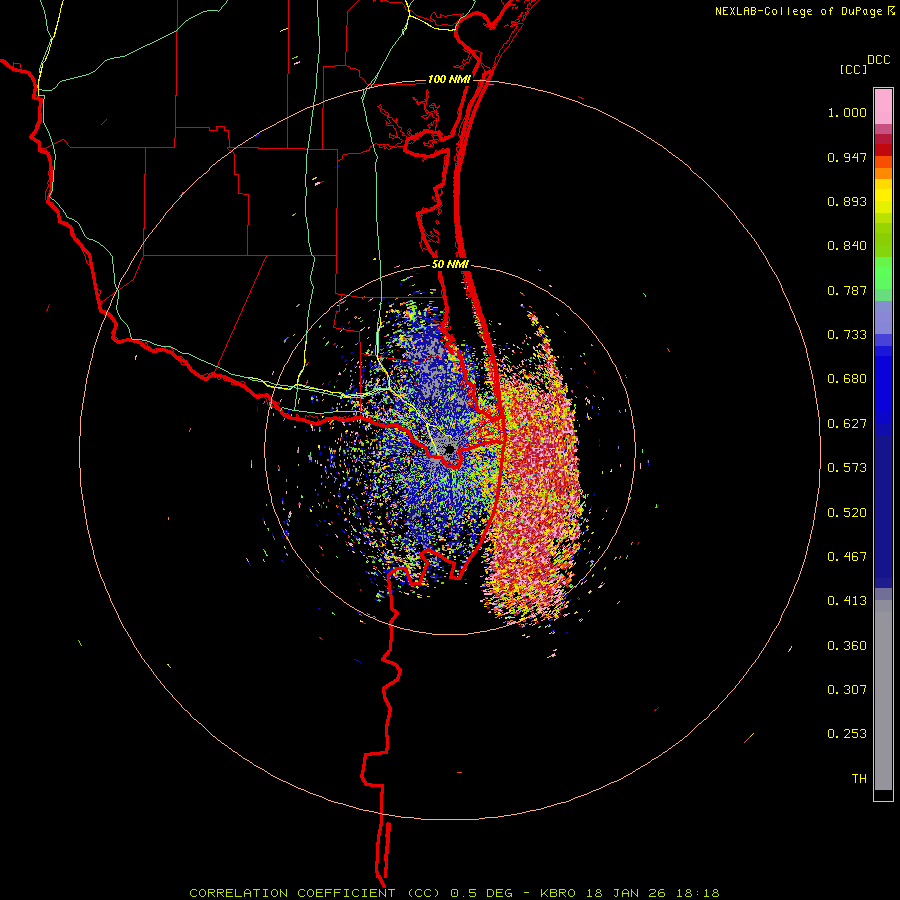Select the 0.787 scale value
This screenshot has width=900, height=900.
(847, 290)
